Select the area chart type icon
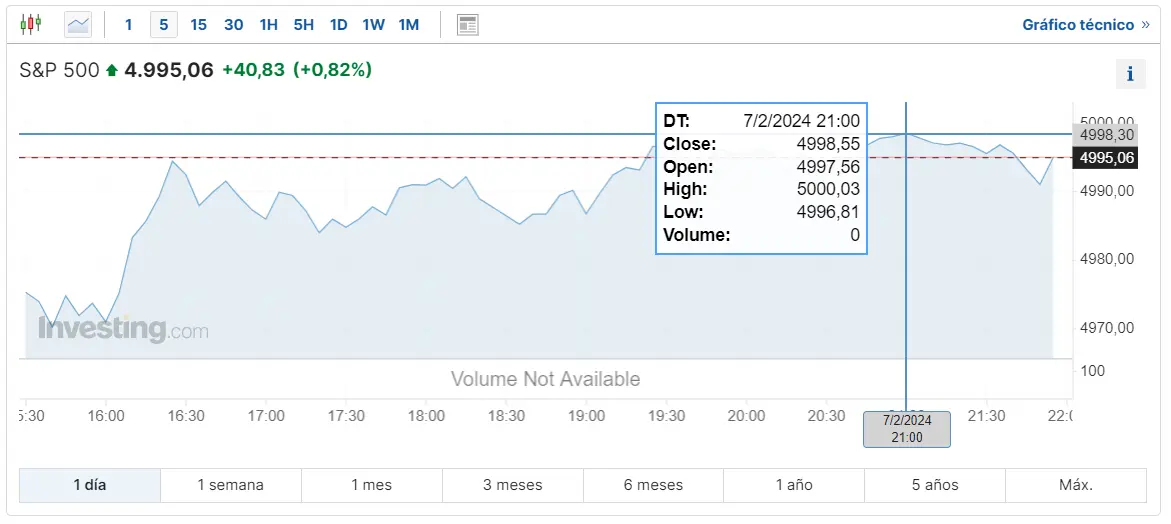1171x524 pixels. point(78,25)
